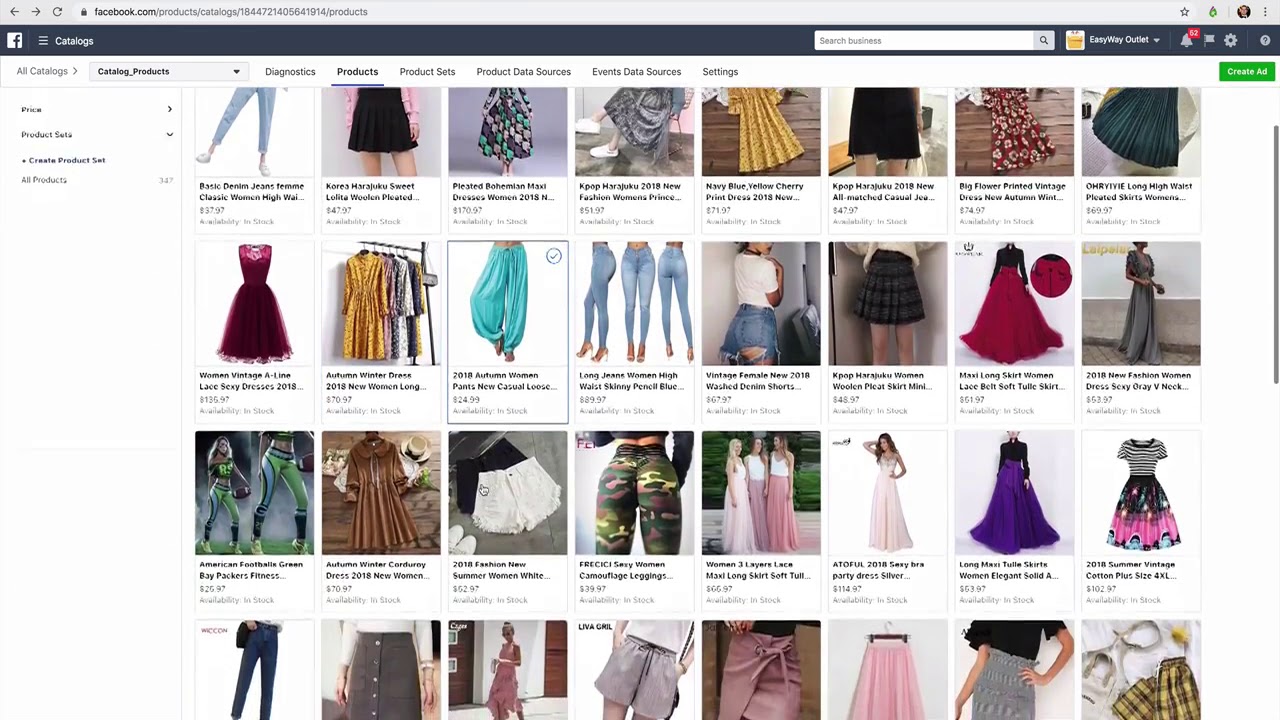Click Create Product Set link

[x=63, y=160]
